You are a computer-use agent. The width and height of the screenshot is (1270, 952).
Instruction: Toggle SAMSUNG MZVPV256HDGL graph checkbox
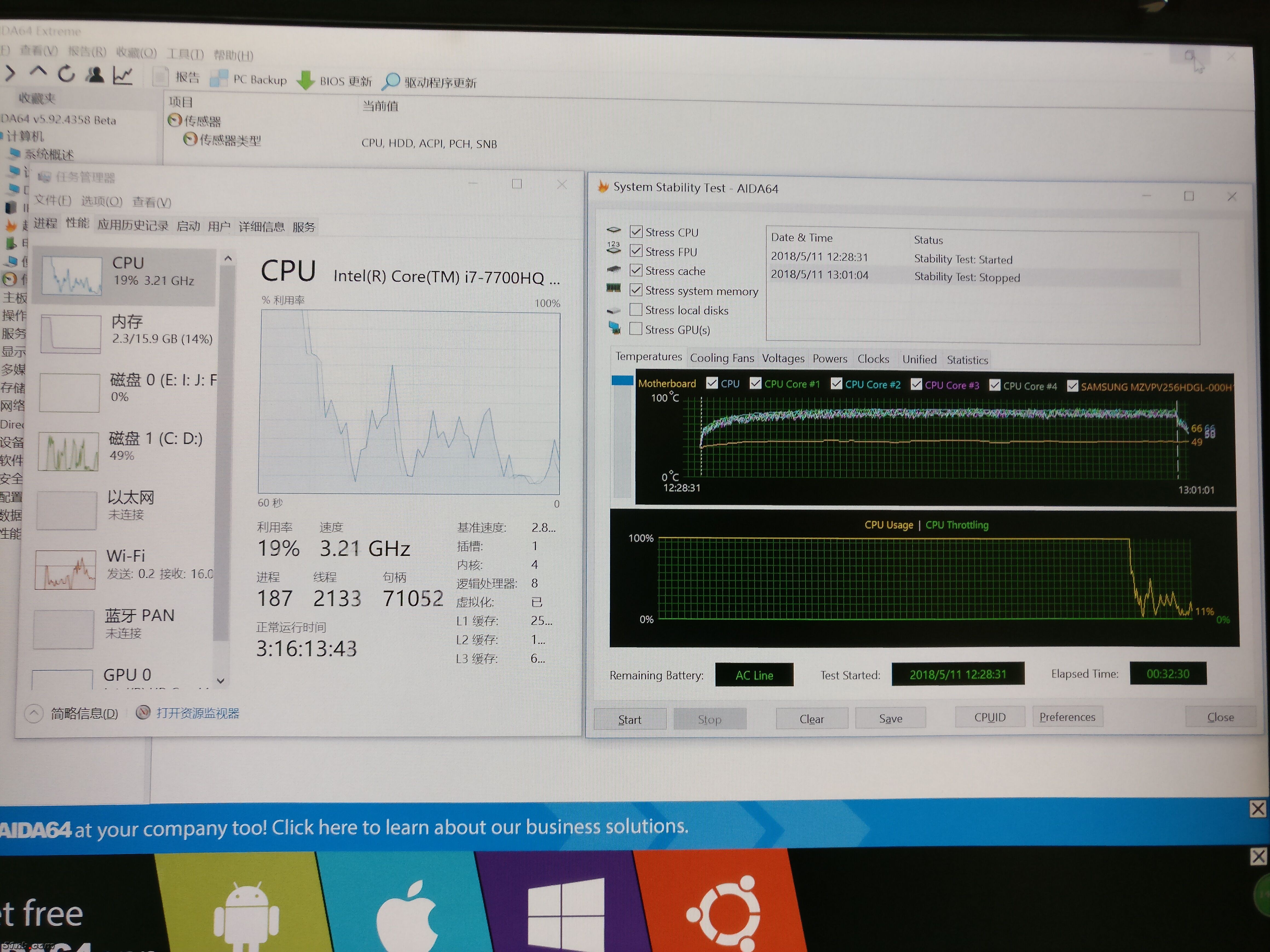click(1072, 386)
